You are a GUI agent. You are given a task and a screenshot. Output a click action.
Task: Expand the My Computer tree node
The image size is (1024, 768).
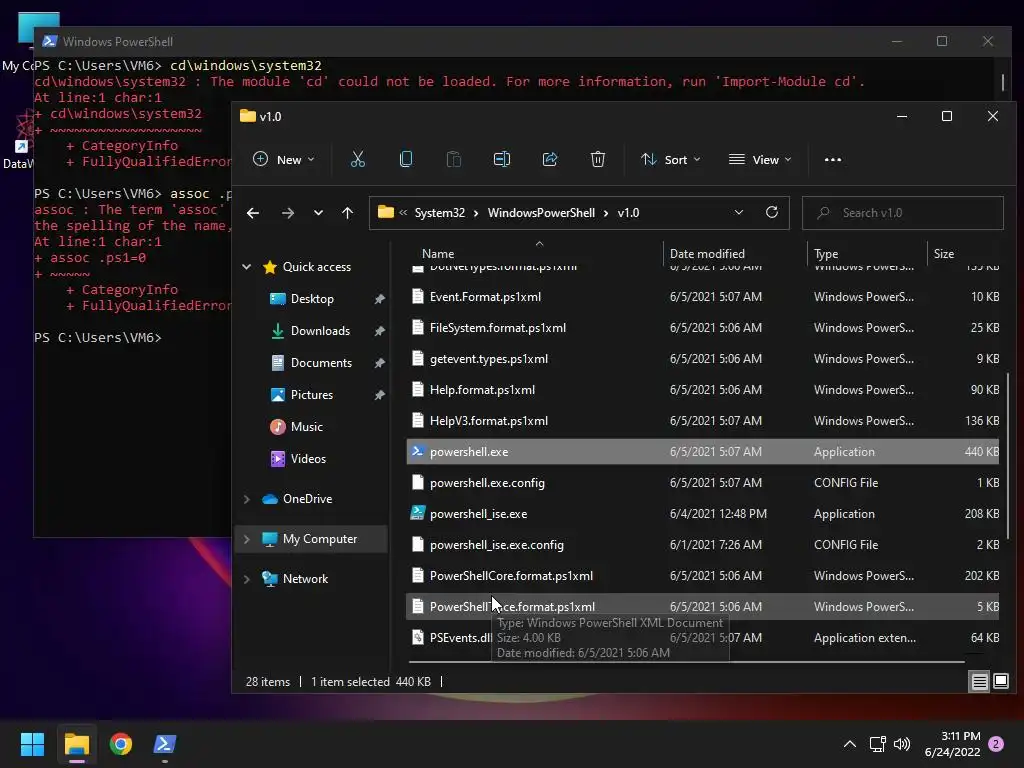[247, 539]
